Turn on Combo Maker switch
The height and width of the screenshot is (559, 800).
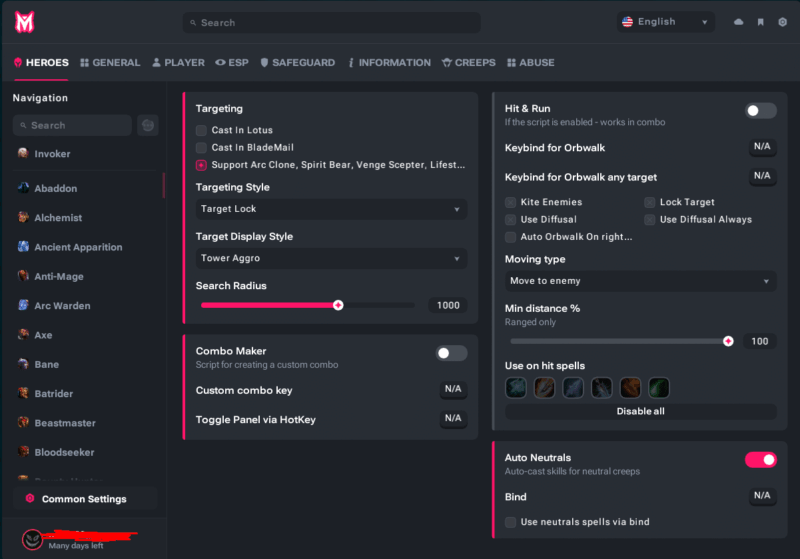tap(452, 353)
